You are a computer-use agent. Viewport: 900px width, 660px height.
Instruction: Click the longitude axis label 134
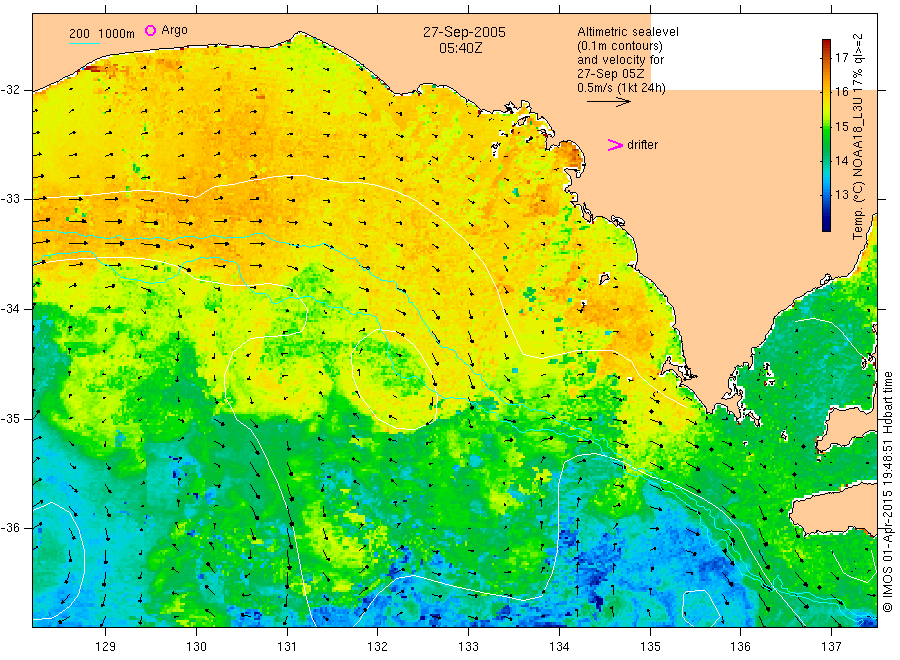pyautogui.click(x=559, y=647)
